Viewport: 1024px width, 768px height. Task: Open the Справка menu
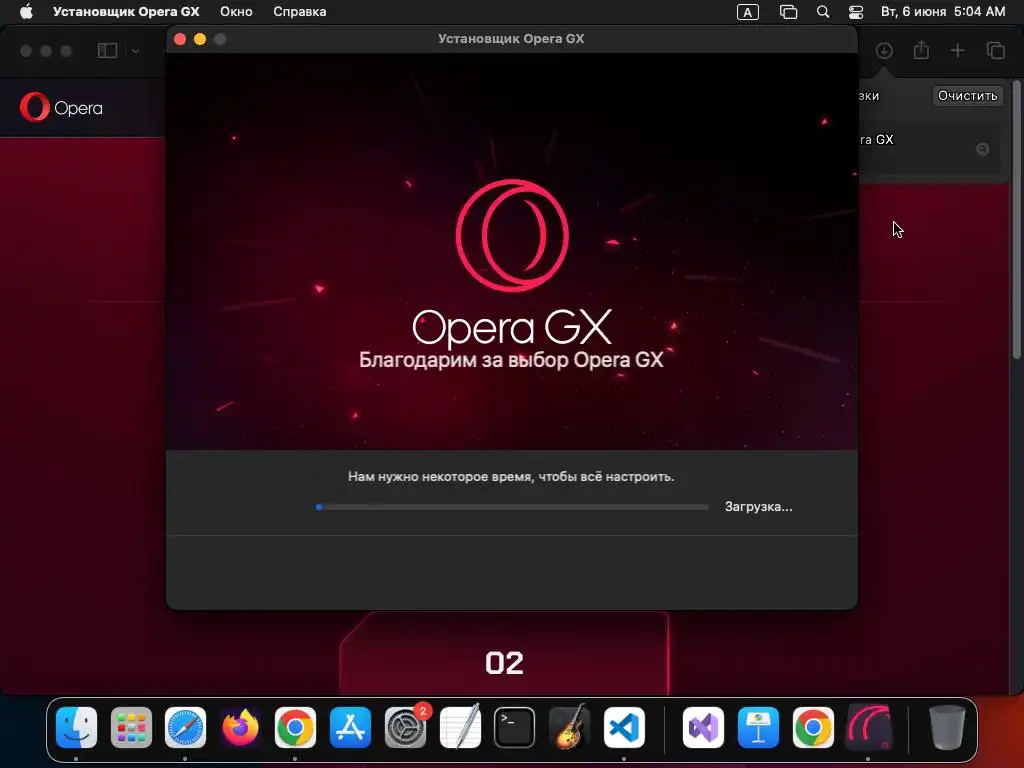[300, 12]
